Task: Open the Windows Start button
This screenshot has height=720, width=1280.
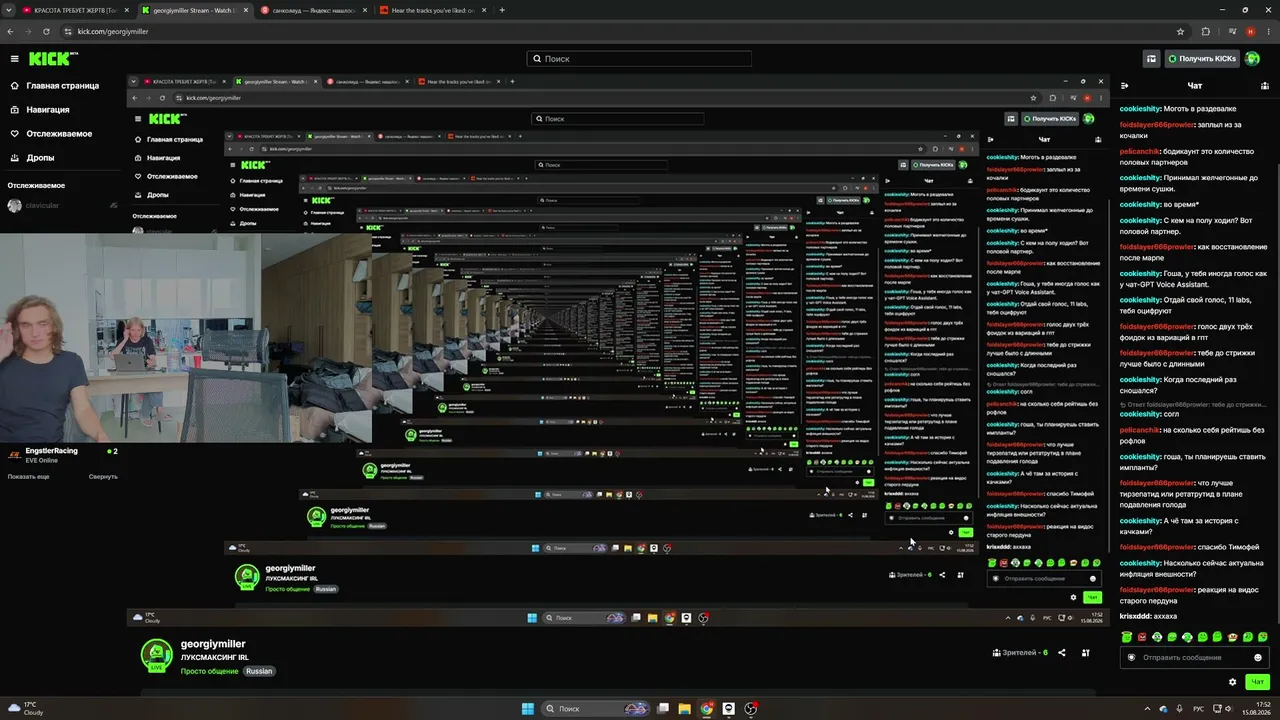Action: tap(528, 709)
